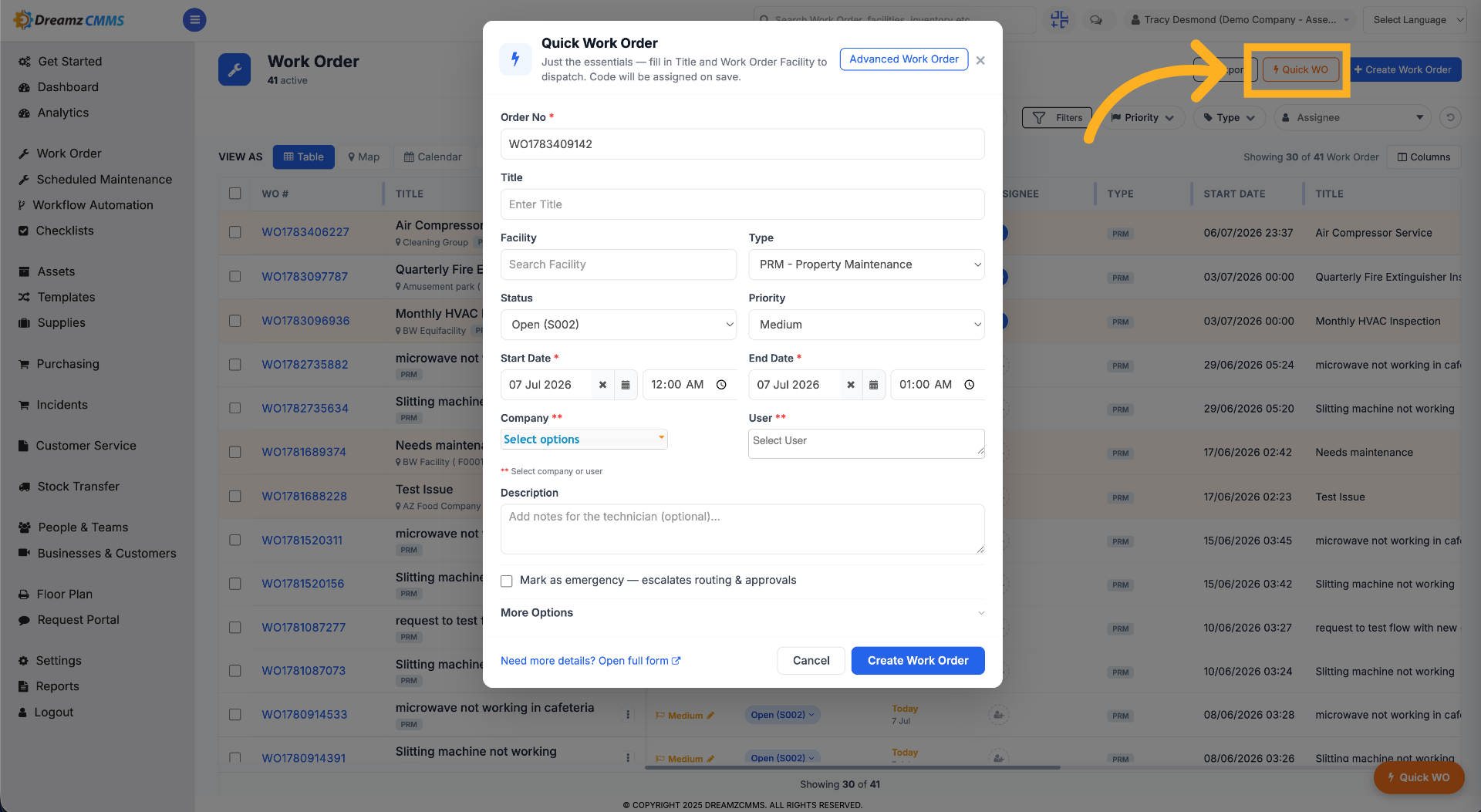Toggle select-all checkbox in table header
1481x812 pixels.
[x=235, y=194]
